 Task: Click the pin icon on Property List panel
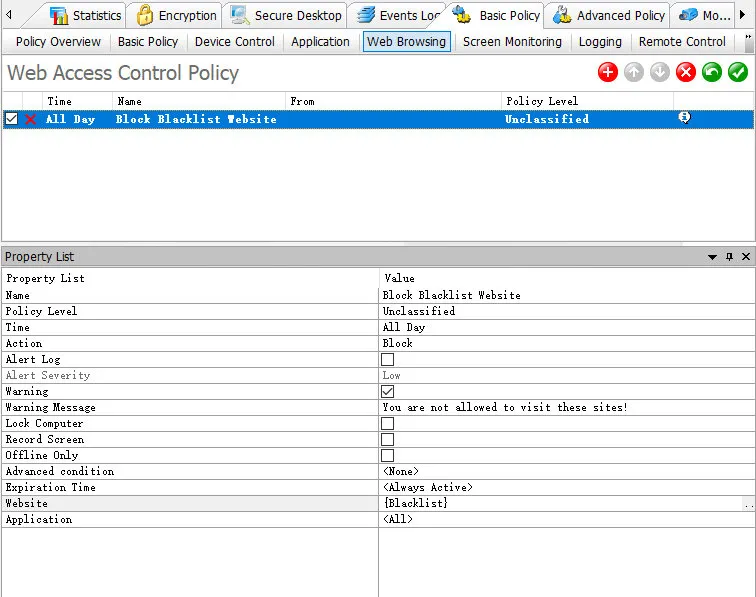[x=729, y=257]
